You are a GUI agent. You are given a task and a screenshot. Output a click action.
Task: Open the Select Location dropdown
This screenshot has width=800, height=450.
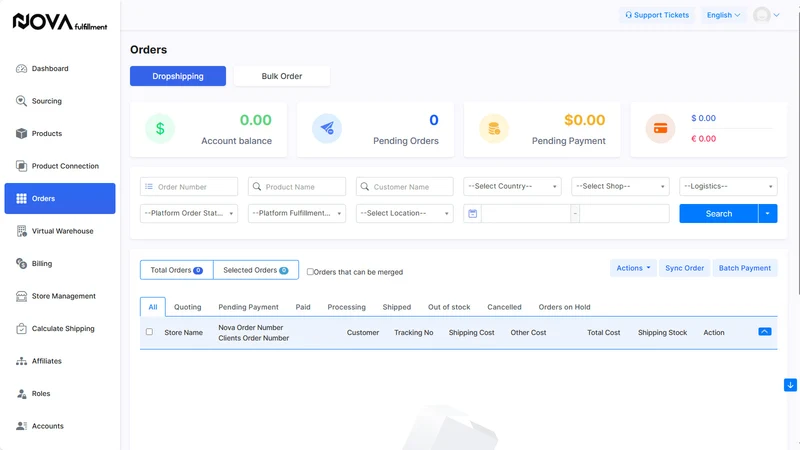405,213
